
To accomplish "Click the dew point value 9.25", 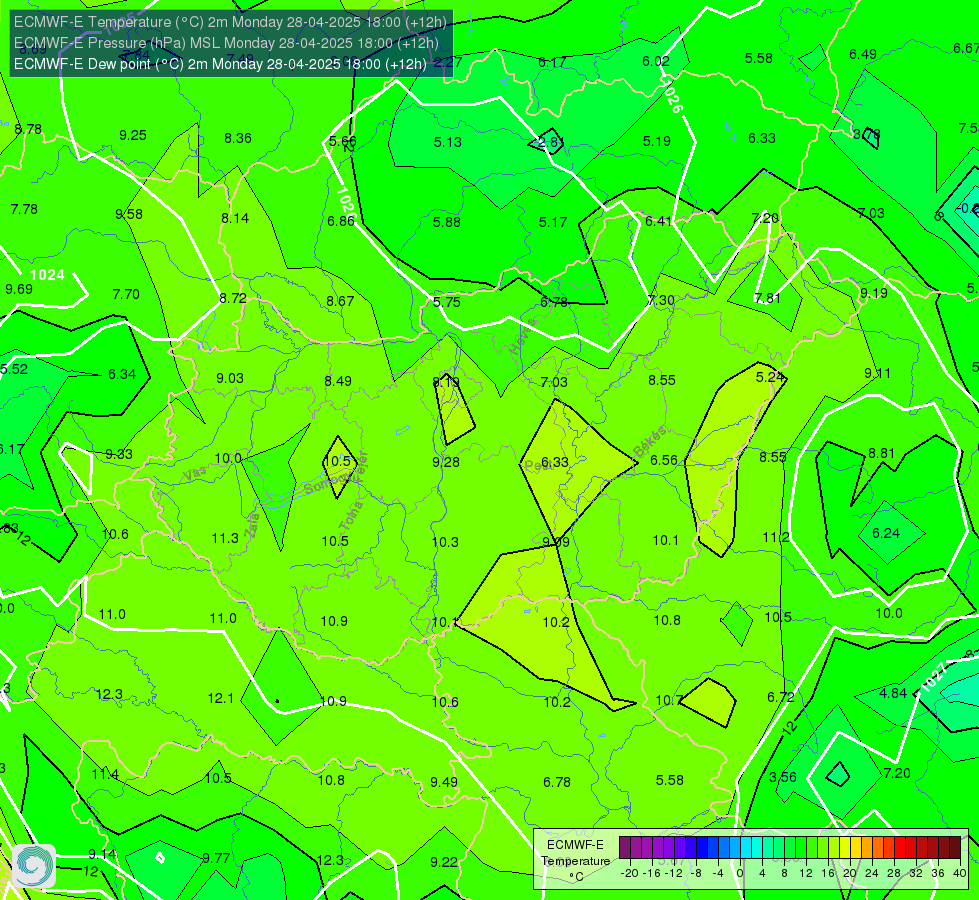I will click(133, 135).
